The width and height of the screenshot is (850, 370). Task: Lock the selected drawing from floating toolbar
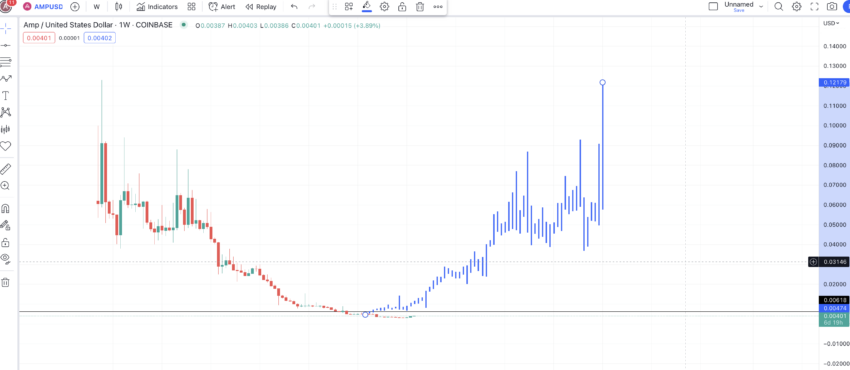[402, 7]
